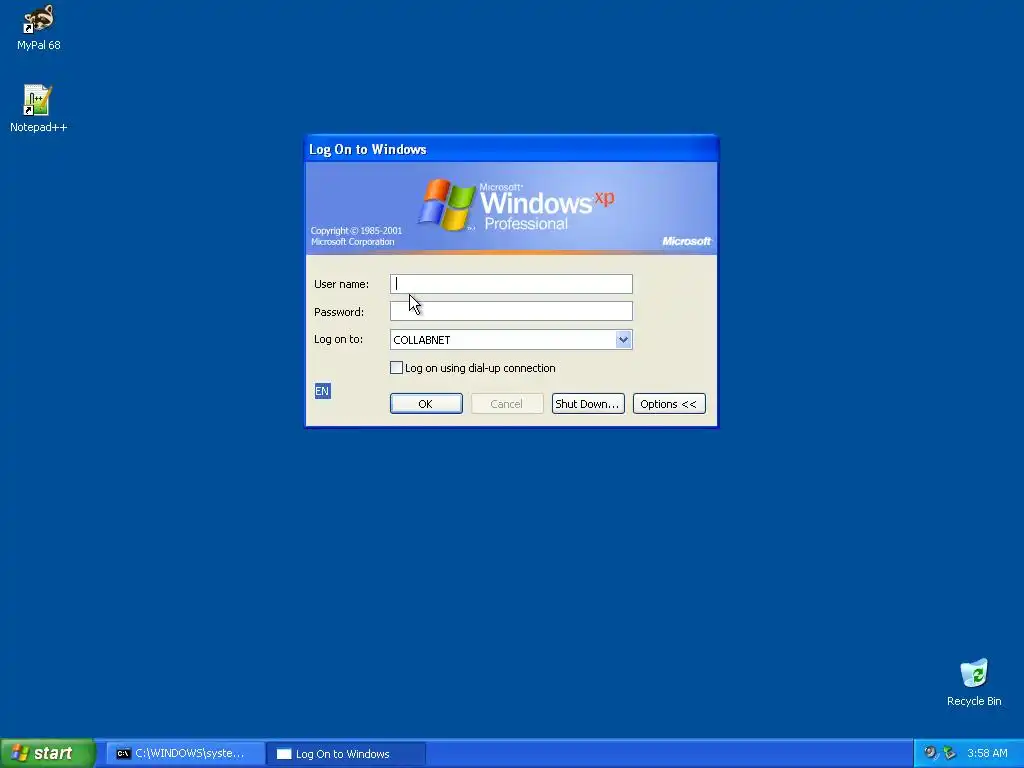Select the Log On to Windows taskbar item

346,754
